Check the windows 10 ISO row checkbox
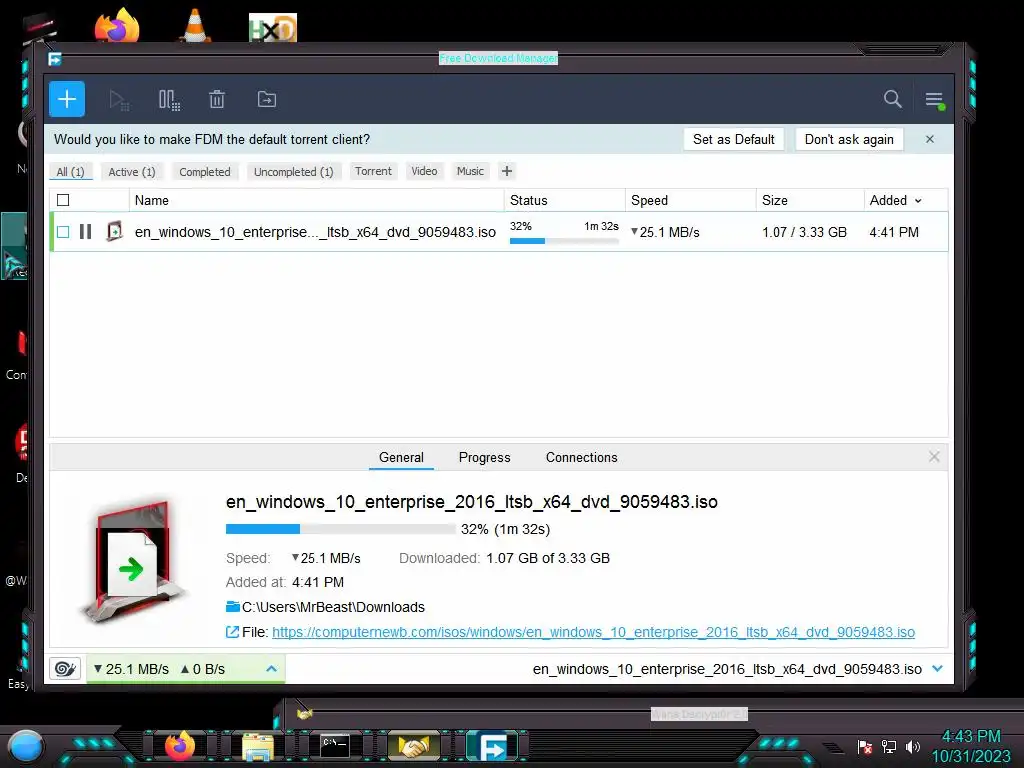The height and width of the screenshot is (768, 1024). pos(63,232)
